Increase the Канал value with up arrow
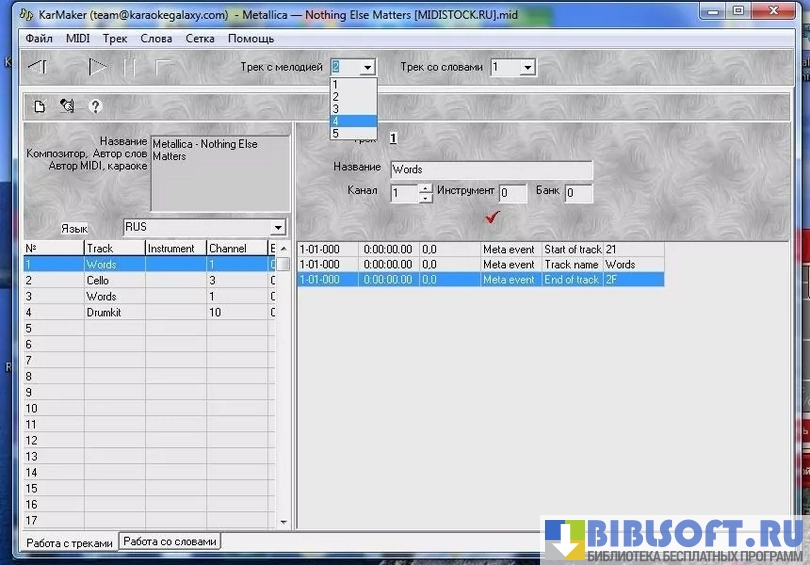The height and width of the screenshot is (565, 810). pyautogui.click(x=425, y=188)
